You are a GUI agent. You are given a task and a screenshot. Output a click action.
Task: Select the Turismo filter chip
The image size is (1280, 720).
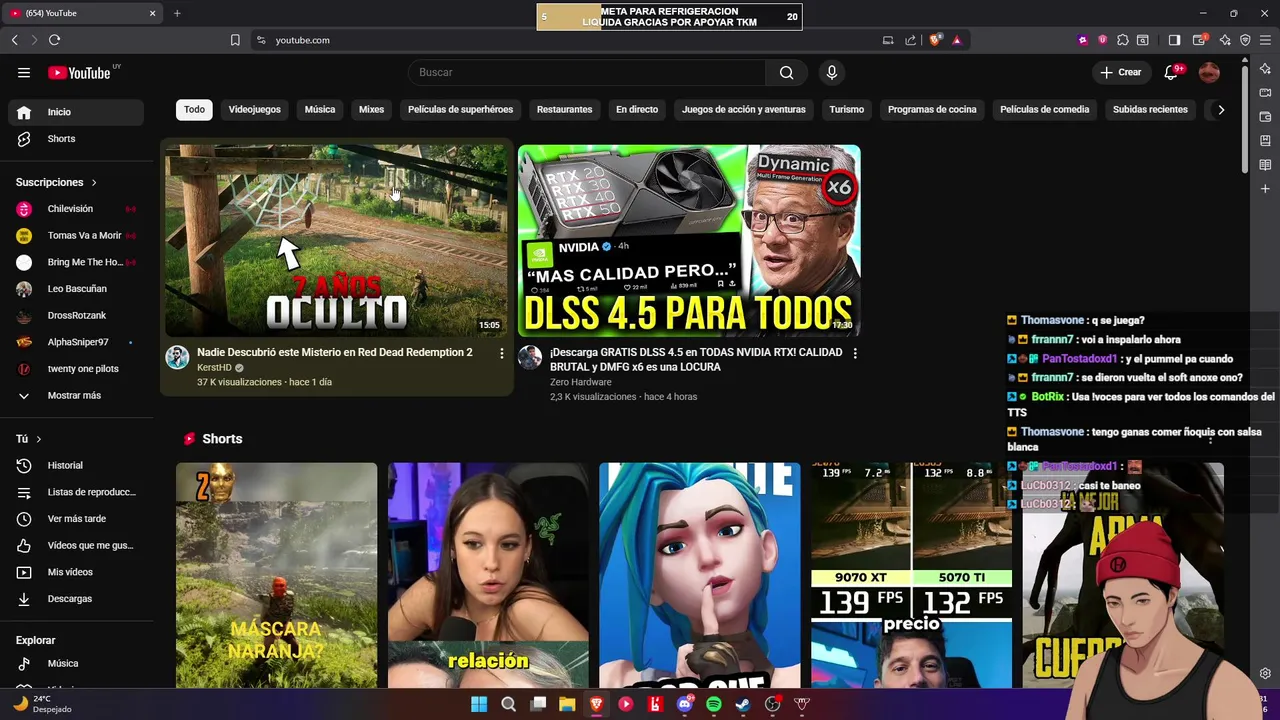click(x=846, y=110)
